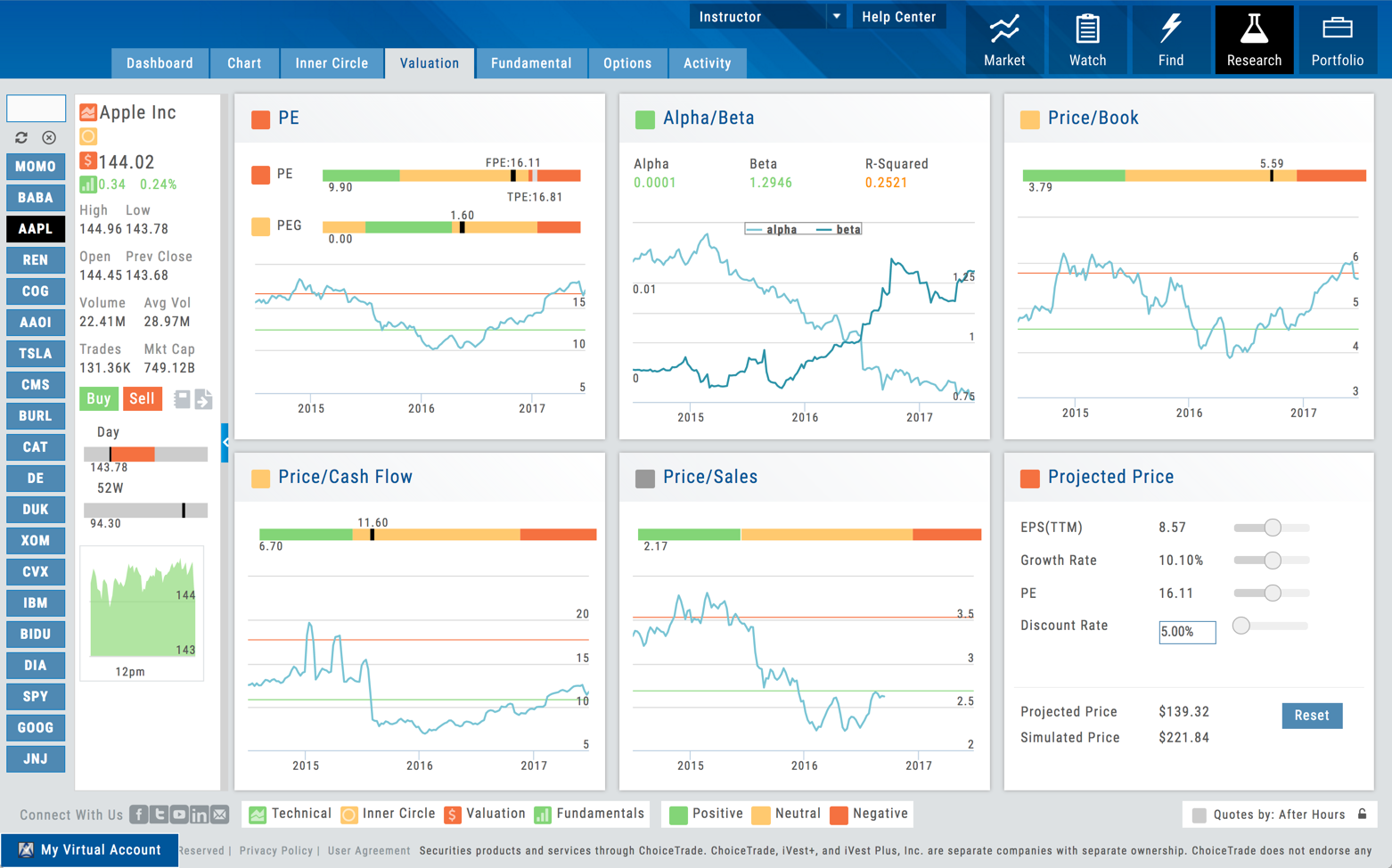Click the Reset button in Projected Price
This screenshot has height=868, width=1392.
(1312, 716)
